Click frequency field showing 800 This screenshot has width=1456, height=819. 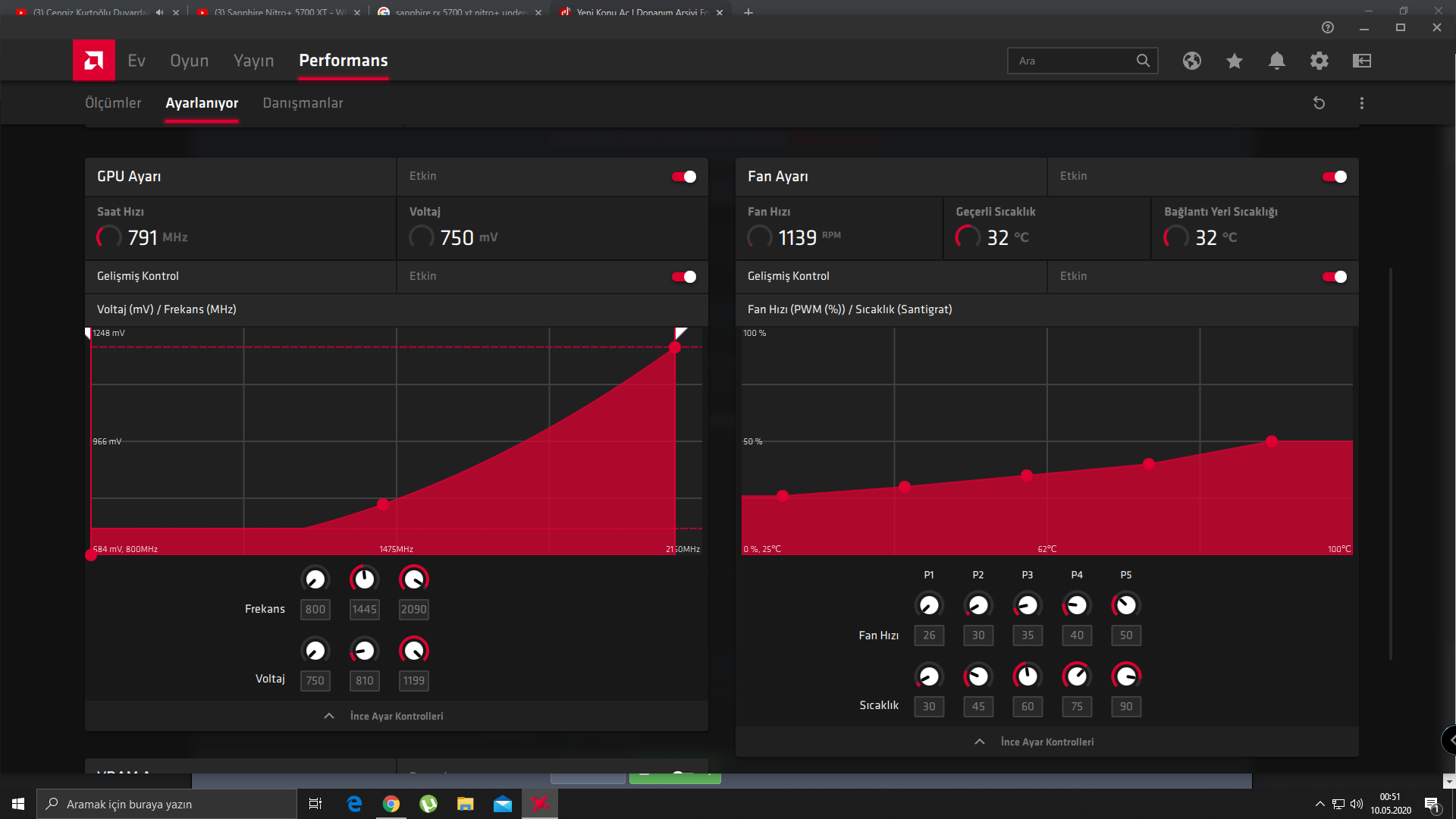(x=315, y=610)
